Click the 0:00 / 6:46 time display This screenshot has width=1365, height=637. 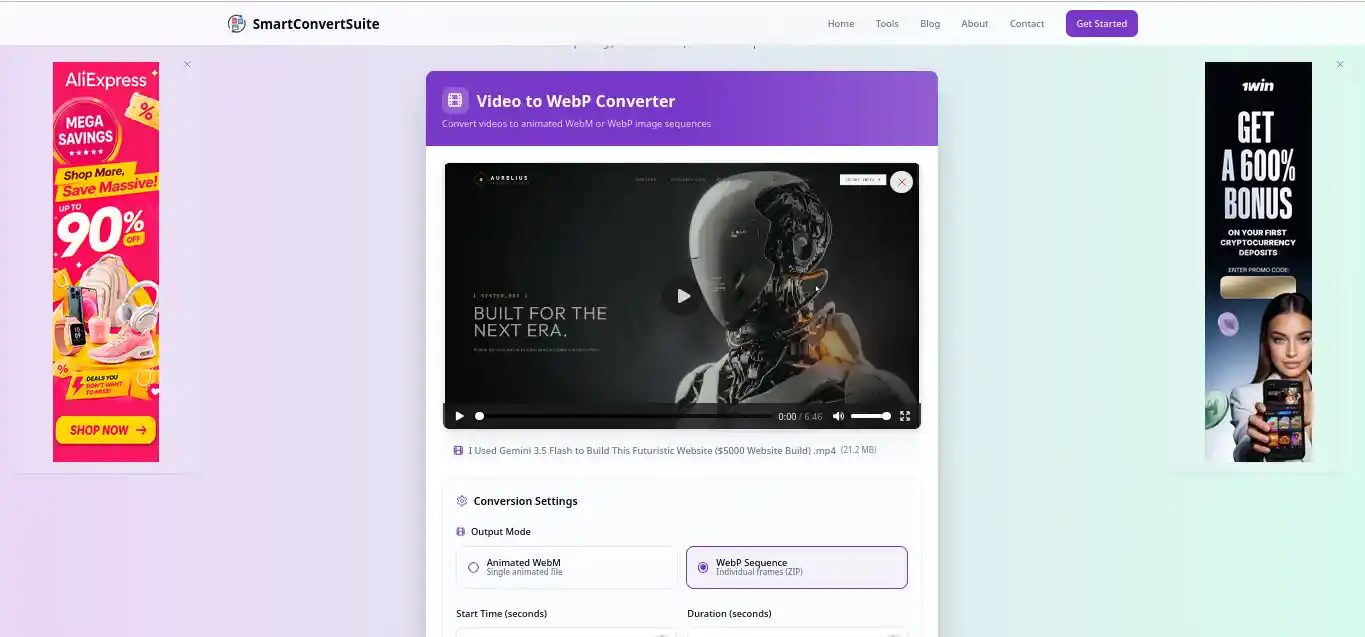(x=800, y=416)
